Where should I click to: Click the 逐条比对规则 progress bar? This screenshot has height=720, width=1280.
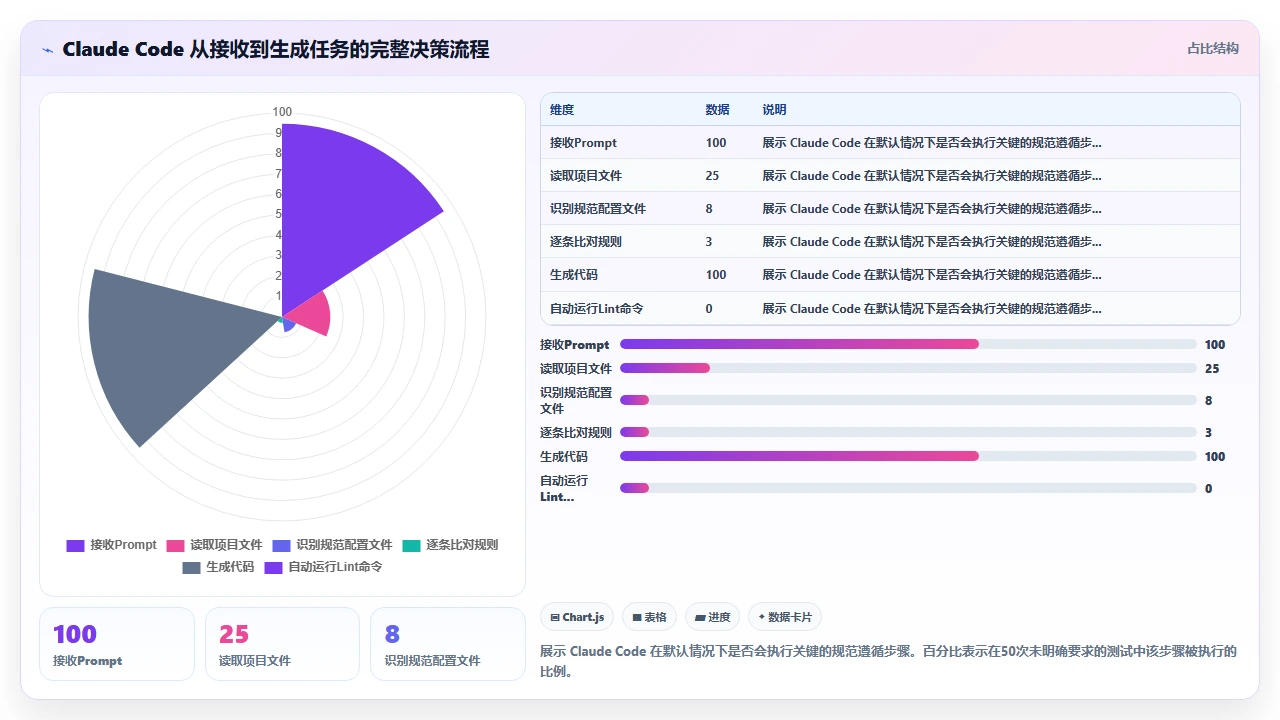[908, 432]
